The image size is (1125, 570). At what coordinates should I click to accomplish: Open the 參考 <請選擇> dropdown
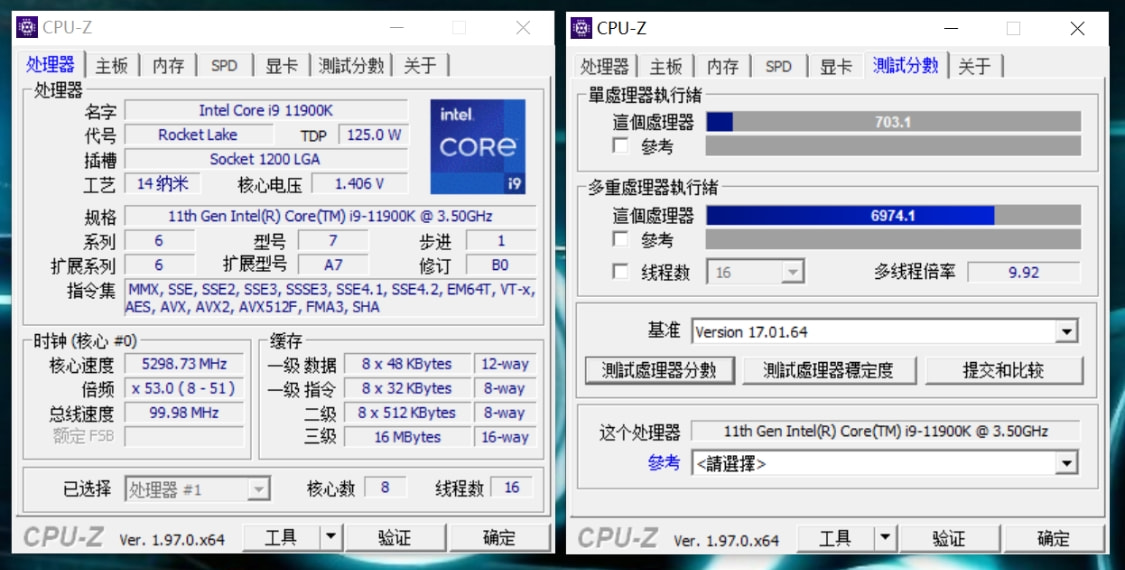pyautogui.click(x=1066, y=463)
